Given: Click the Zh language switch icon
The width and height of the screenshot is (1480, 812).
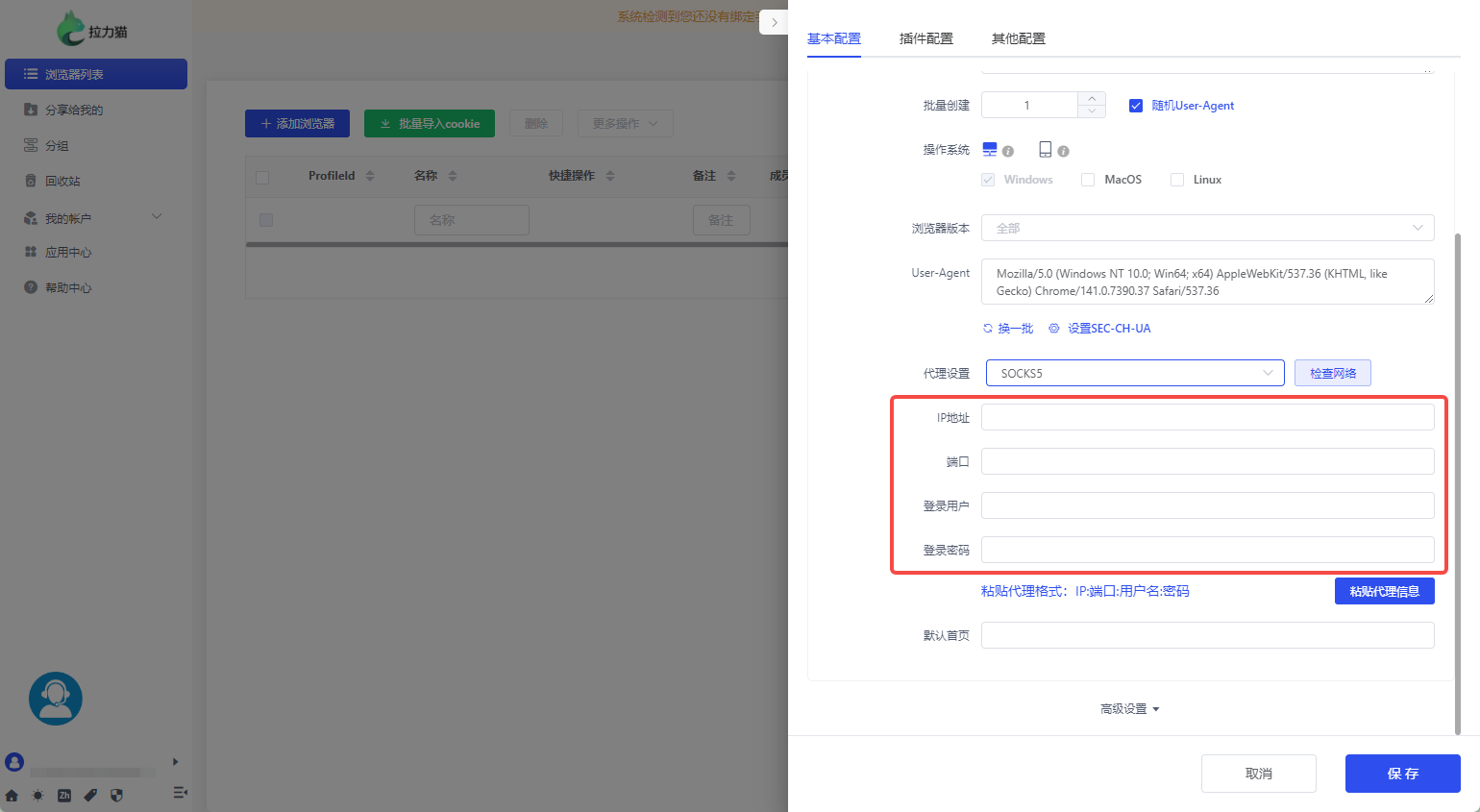Looking at the screenshot, I should pos(64,796).
